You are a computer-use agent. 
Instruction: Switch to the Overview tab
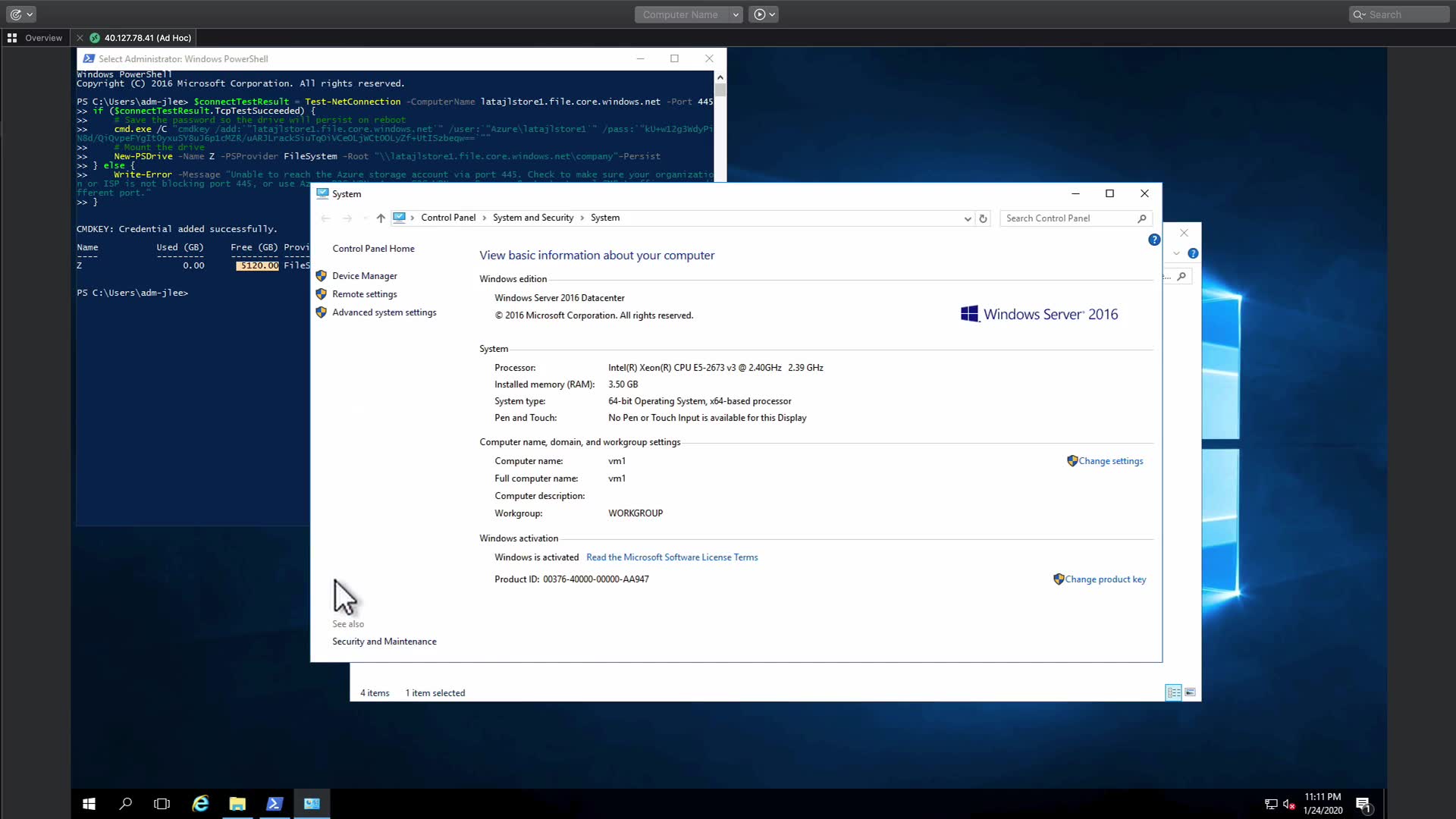[35, 38]
